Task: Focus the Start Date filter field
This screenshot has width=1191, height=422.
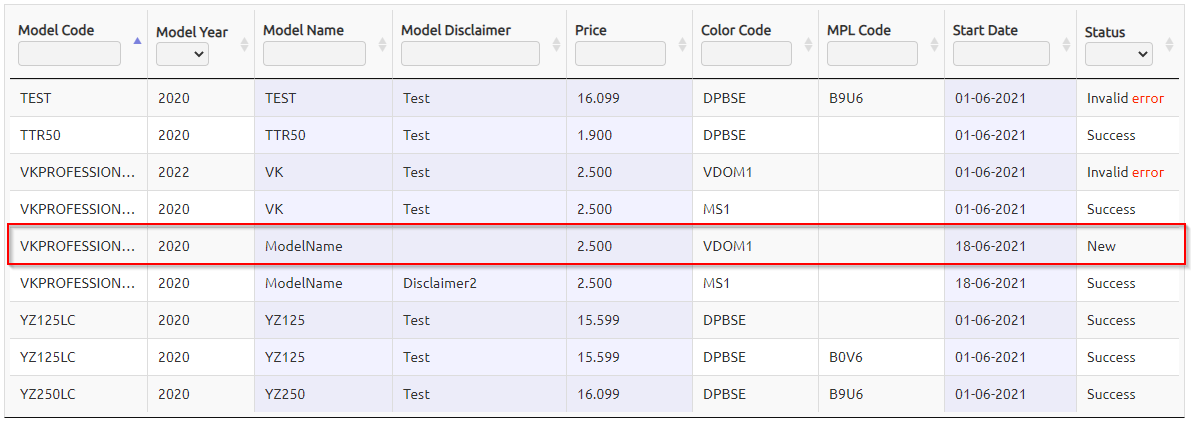Action: 1001,53
